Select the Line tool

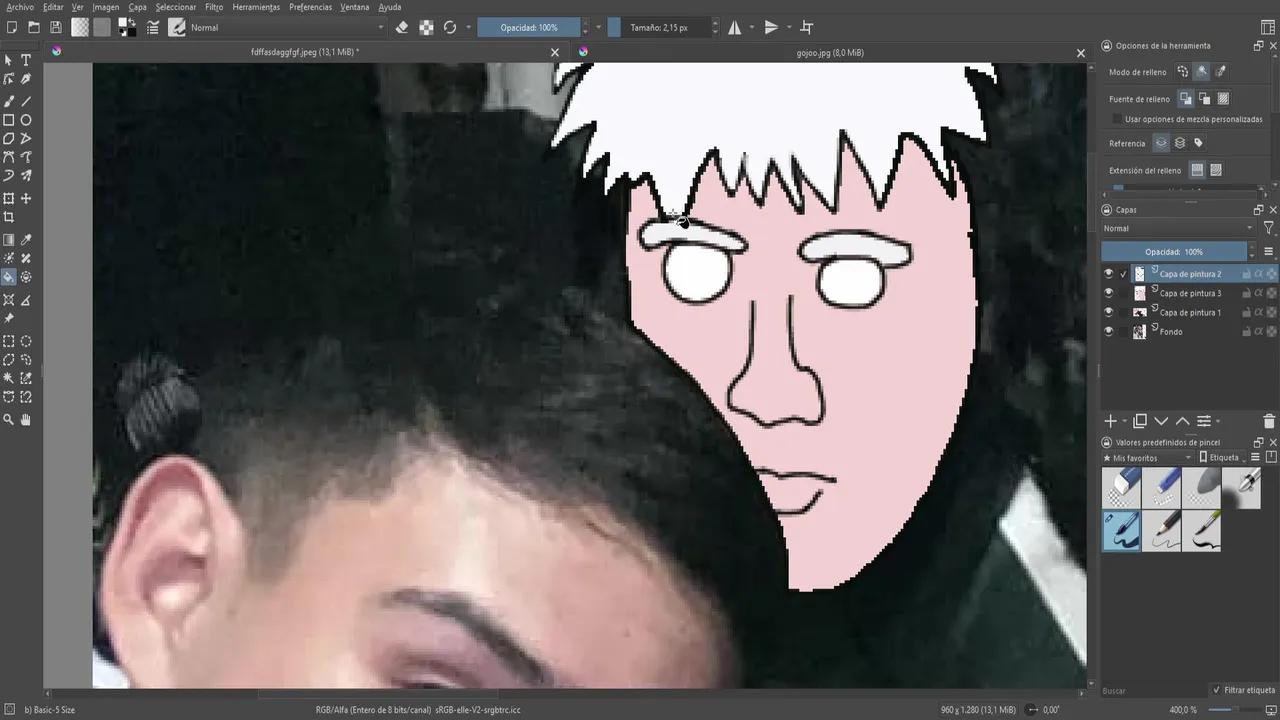(26, 101)
